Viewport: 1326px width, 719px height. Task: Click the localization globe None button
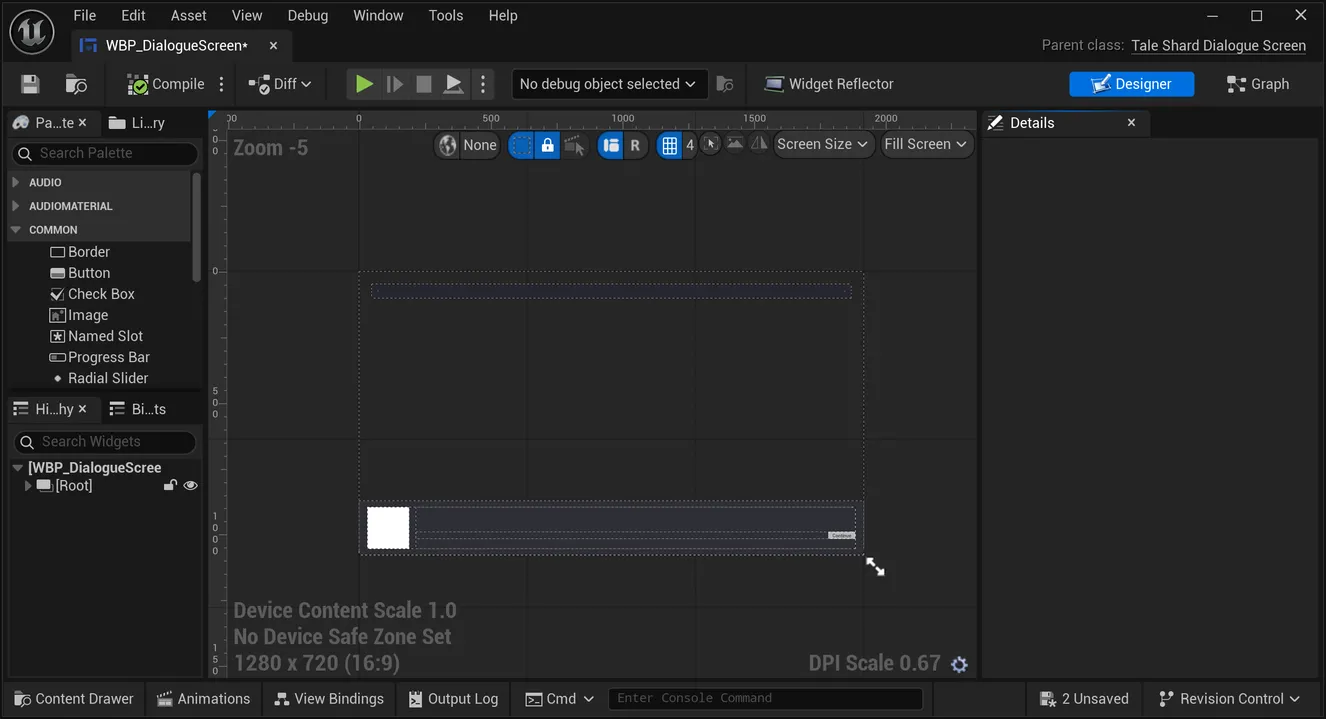(x=467, y=145)
